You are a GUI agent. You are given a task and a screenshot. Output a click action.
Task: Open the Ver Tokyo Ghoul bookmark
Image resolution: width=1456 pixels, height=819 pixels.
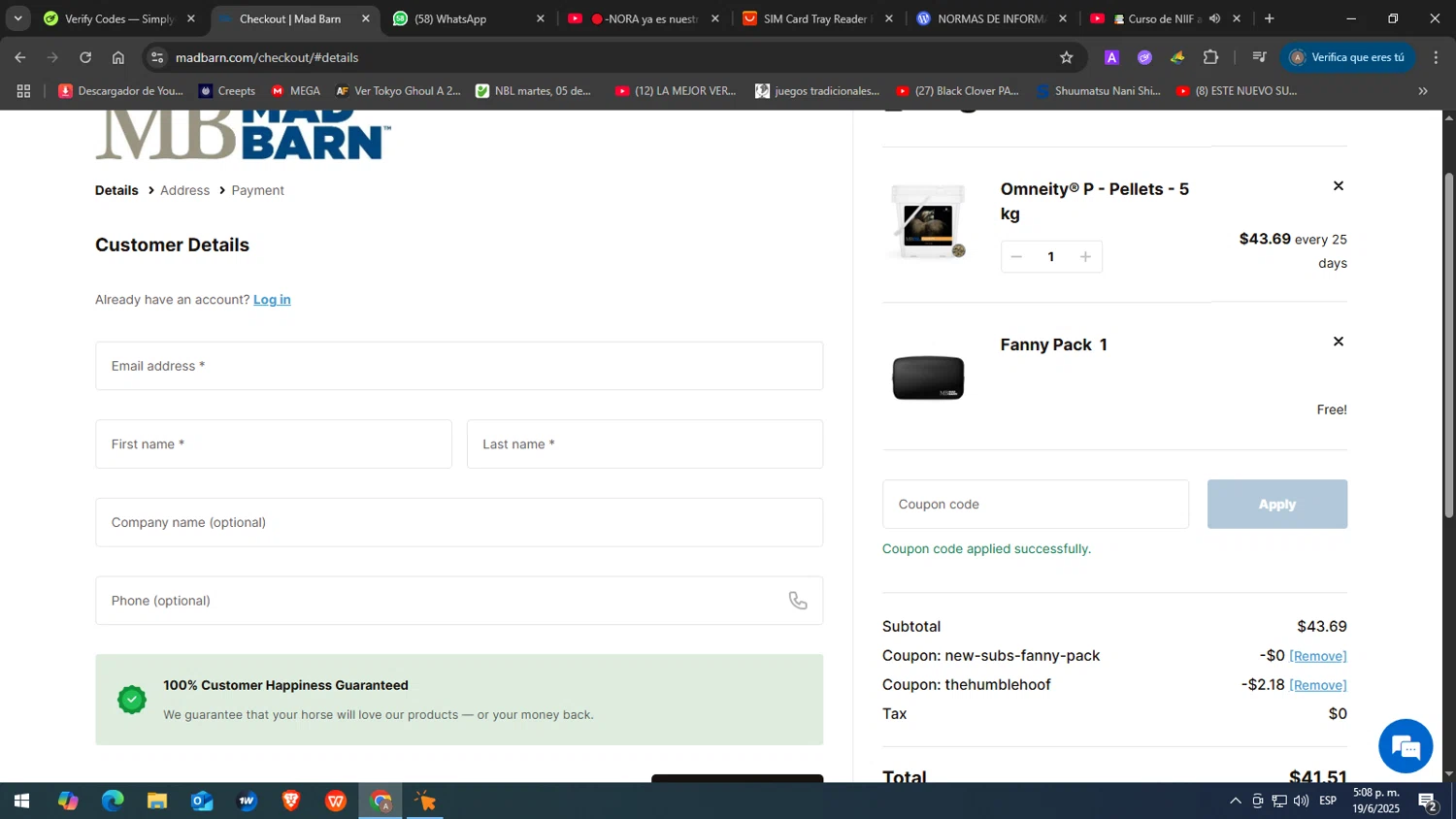click(x=398, y=90)
